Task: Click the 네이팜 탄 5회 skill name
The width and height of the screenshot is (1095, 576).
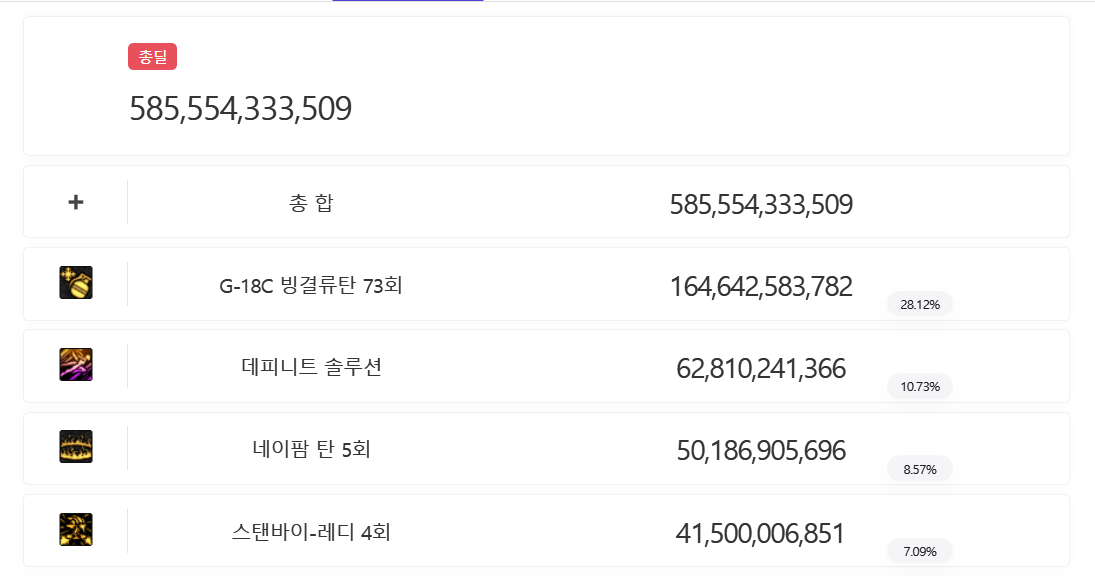Action: pos(311,450)
